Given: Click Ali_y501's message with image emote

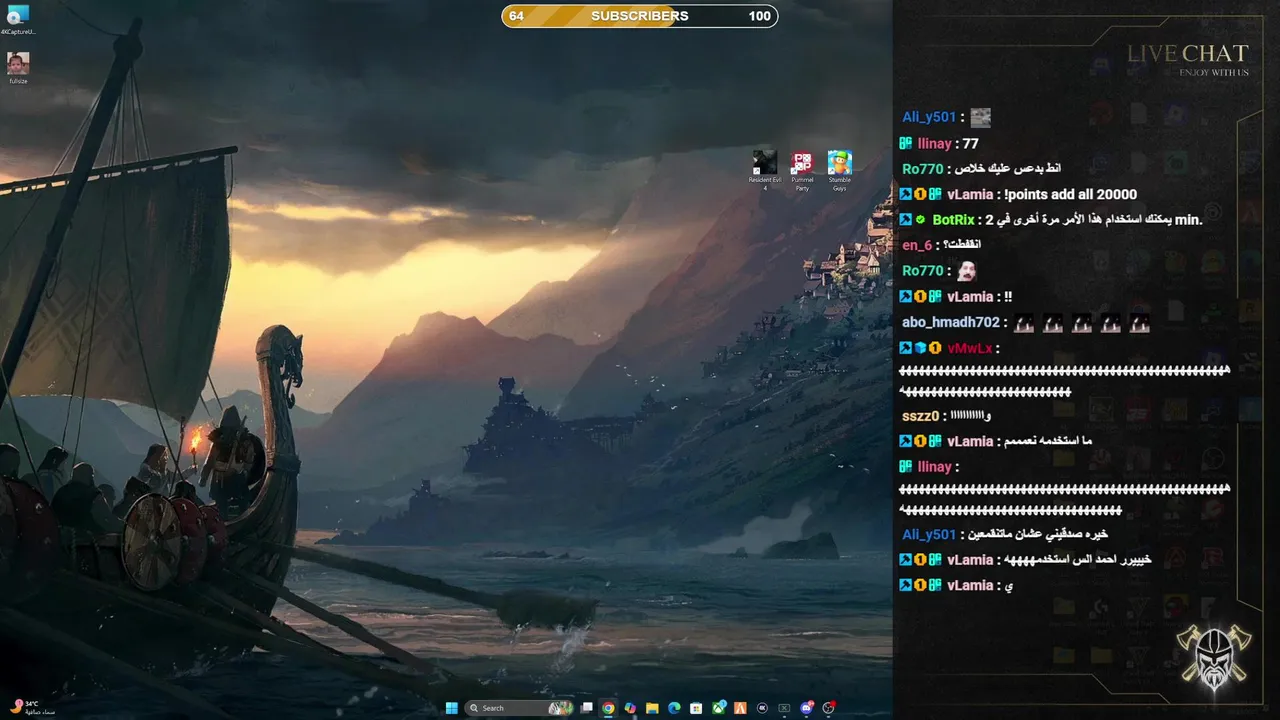Looking at the screenshot, I should (x=946, y=117).
